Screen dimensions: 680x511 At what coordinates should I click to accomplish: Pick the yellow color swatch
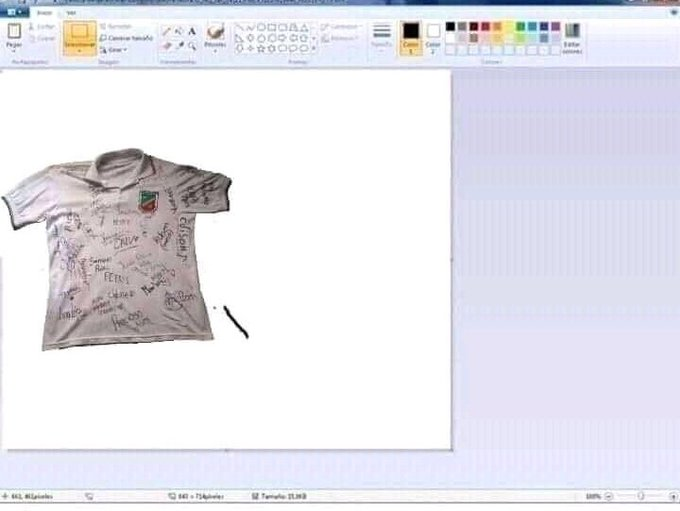[x=509, y=27]
